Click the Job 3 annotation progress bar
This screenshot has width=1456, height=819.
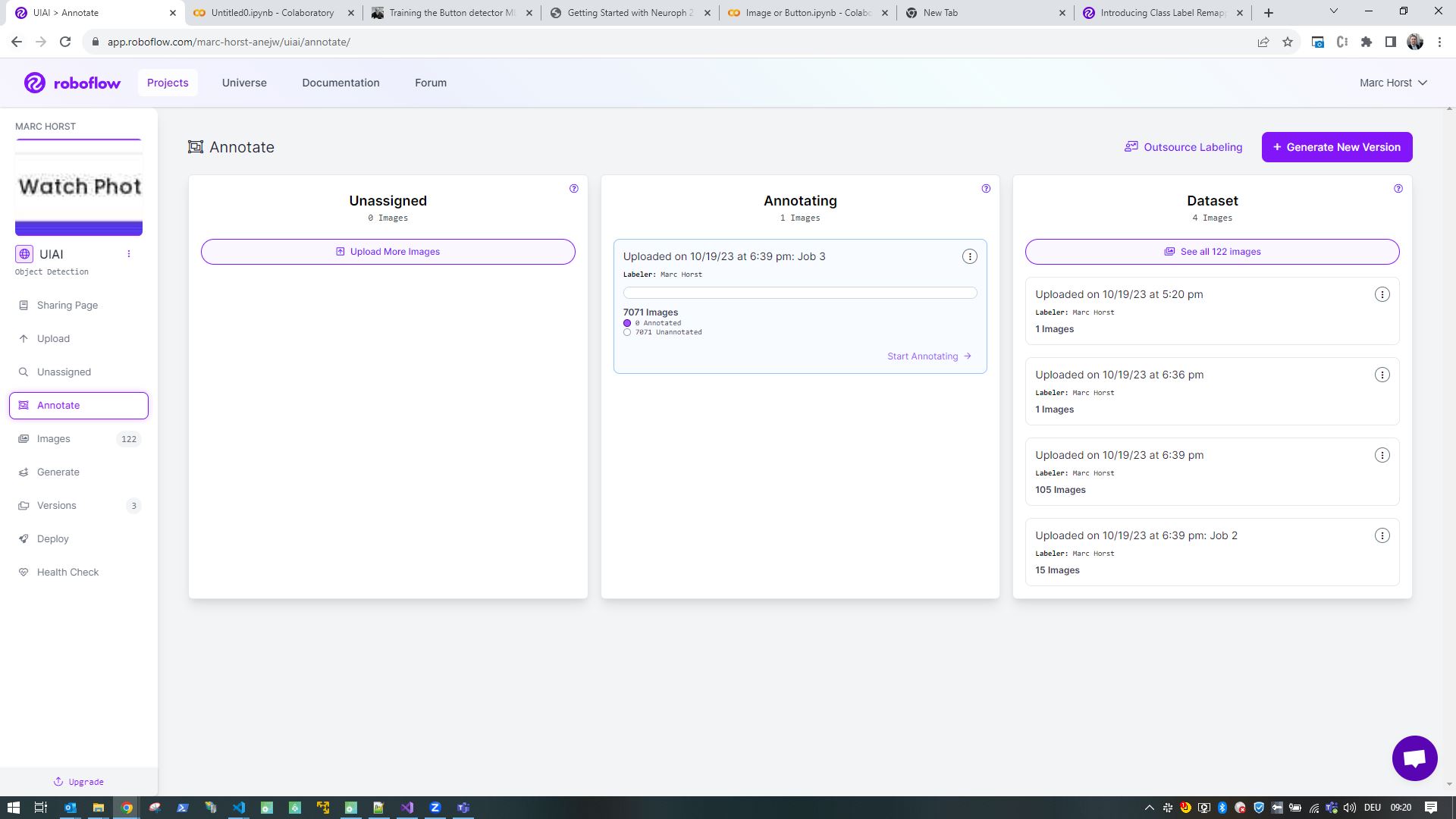click(800, 293)
